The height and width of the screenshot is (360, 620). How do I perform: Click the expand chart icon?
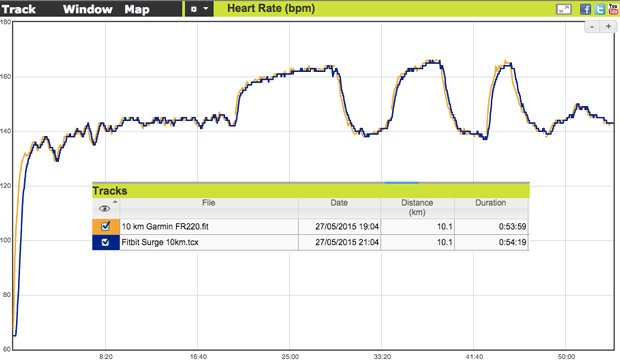click(x=563, y=9)
